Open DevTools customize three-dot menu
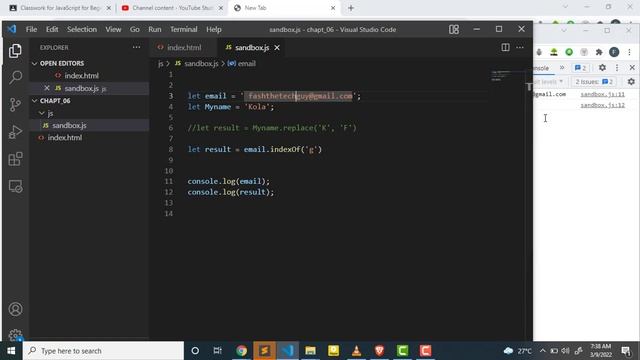Image resolution: width=640 pixels, height=360 pixels. 617,68
